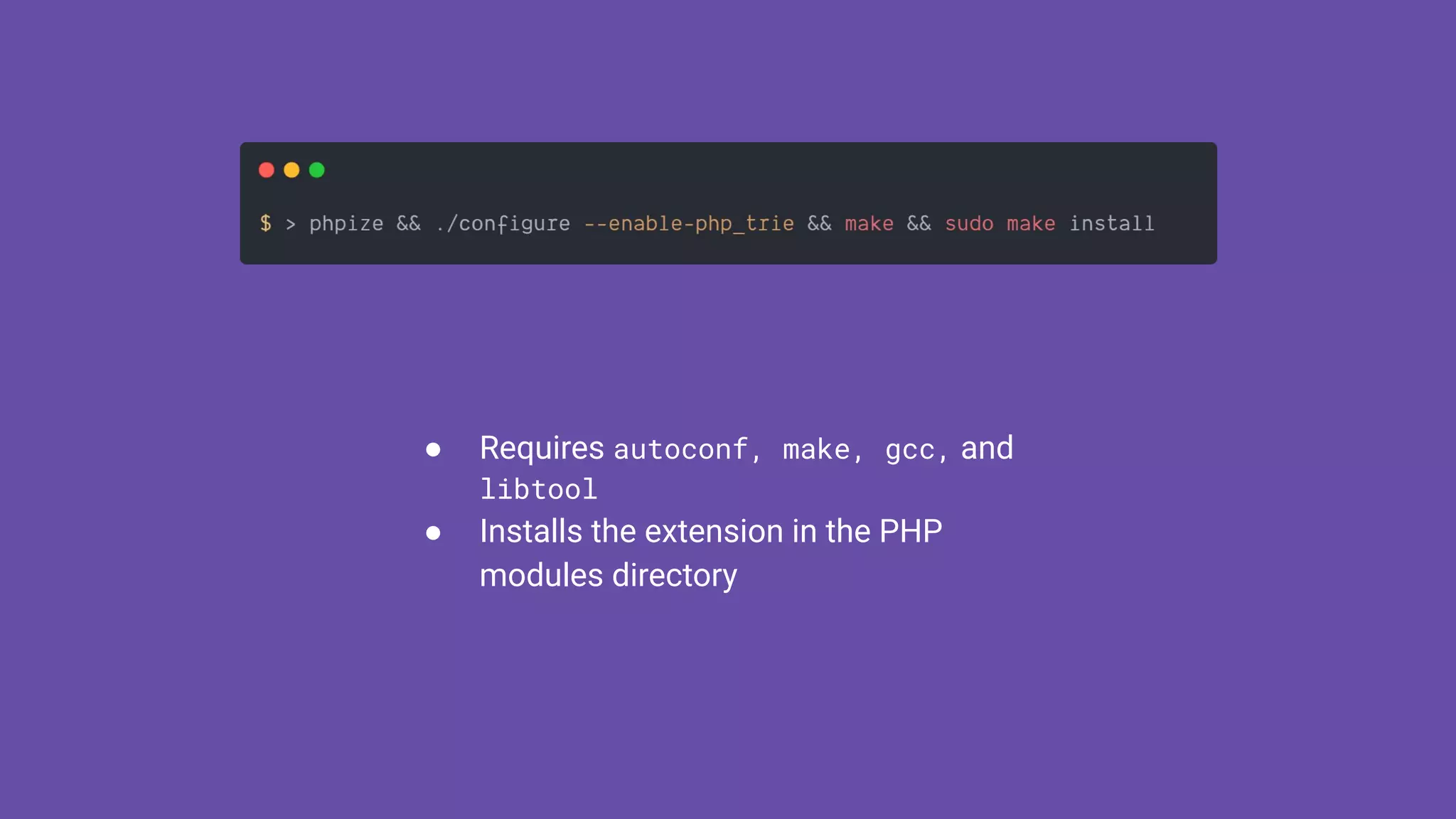Click the word Requires in first bullet
The width and height of the screenshot is (1456, 819).
pyautogui.click(x=542, y=449)
